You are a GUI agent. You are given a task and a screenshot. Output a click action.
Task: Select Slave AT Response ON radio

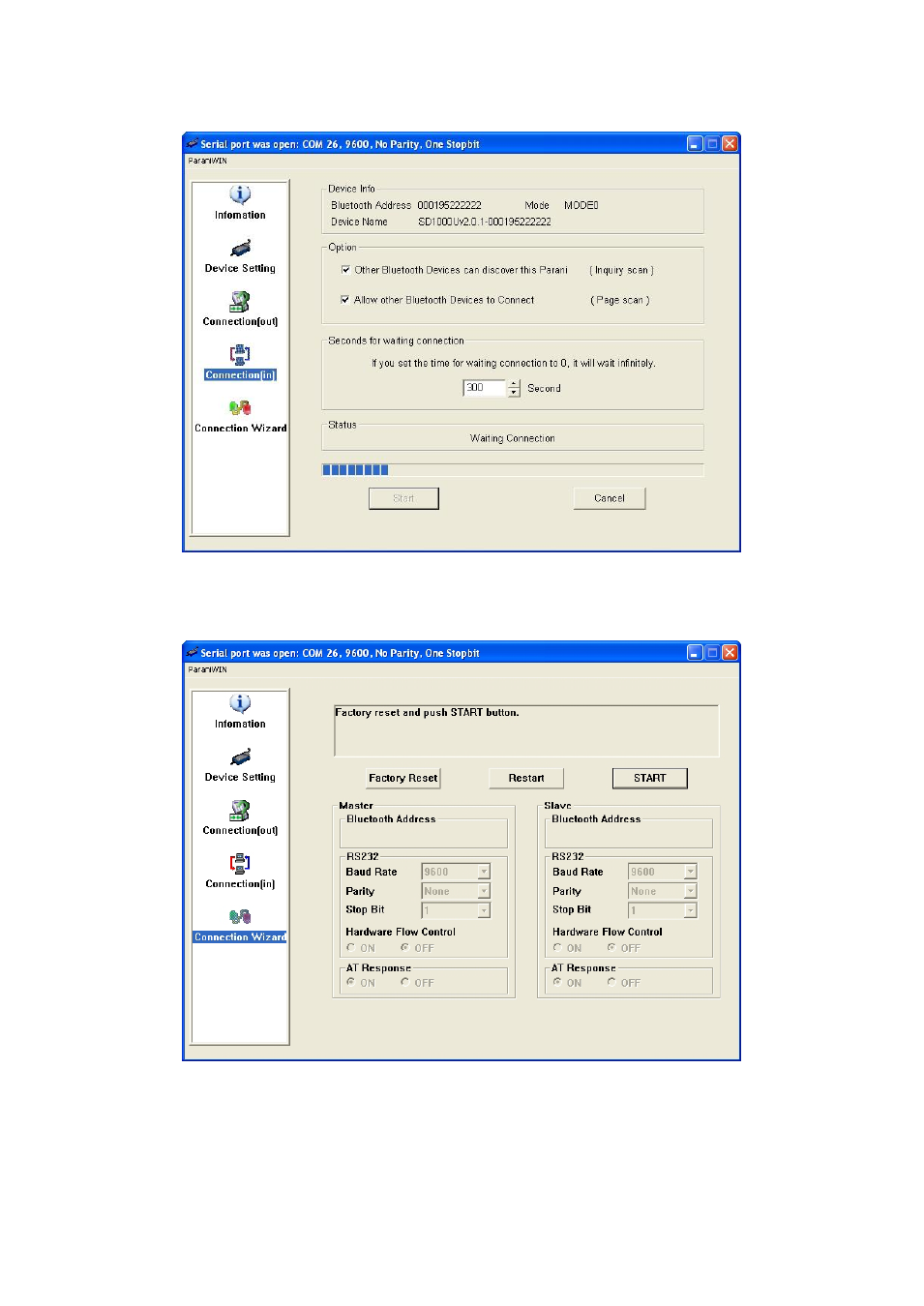click(x=557, y=982)
